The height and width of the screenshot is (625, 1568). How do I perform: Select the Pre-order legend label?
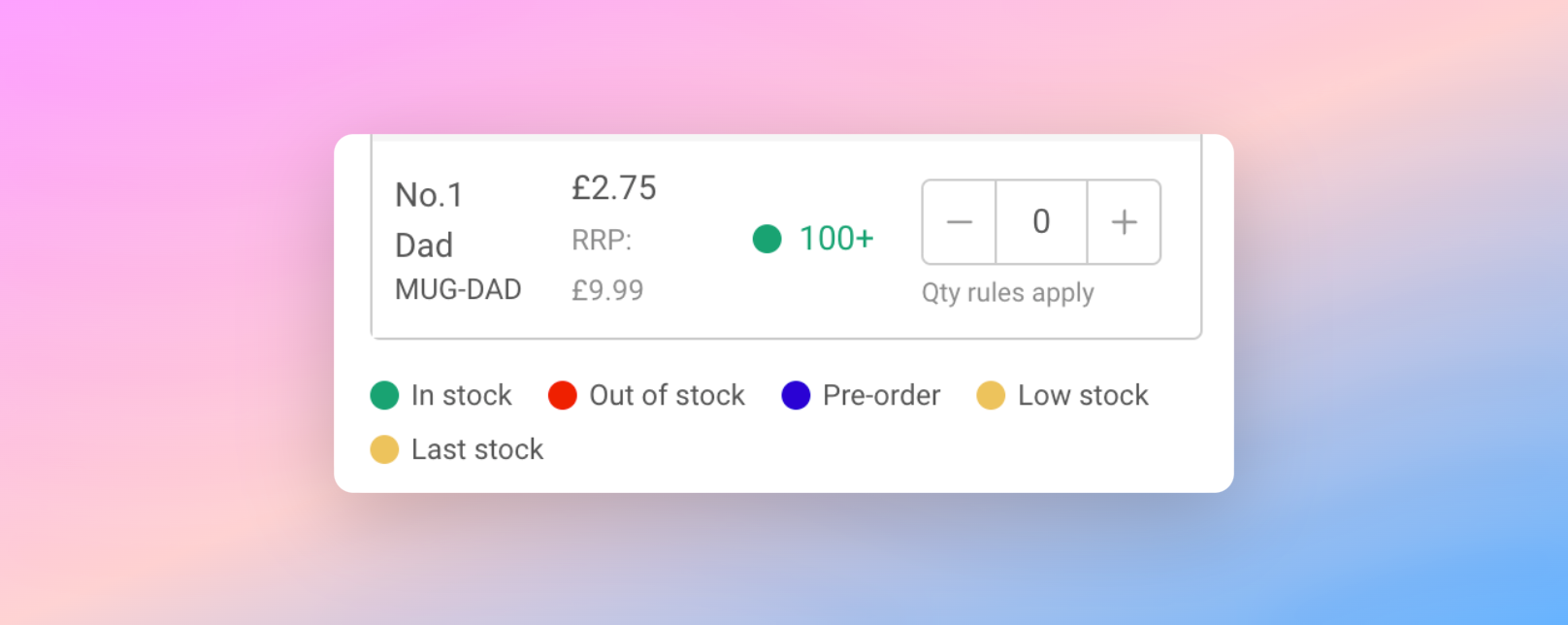[x=881, y=395]
